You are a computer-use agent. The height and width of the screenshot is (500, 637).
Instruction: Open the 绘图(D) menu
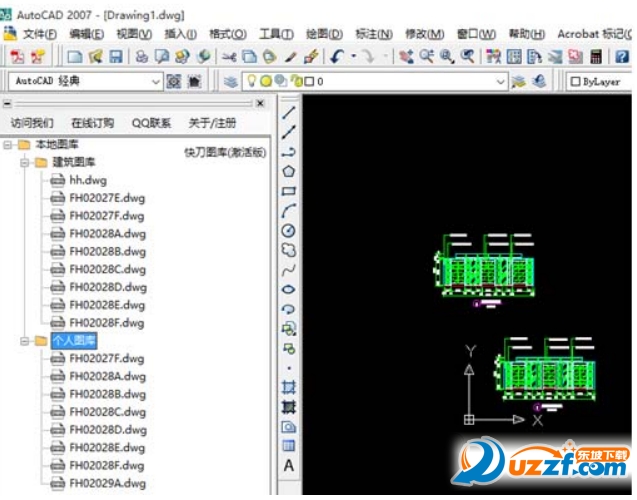324,34
